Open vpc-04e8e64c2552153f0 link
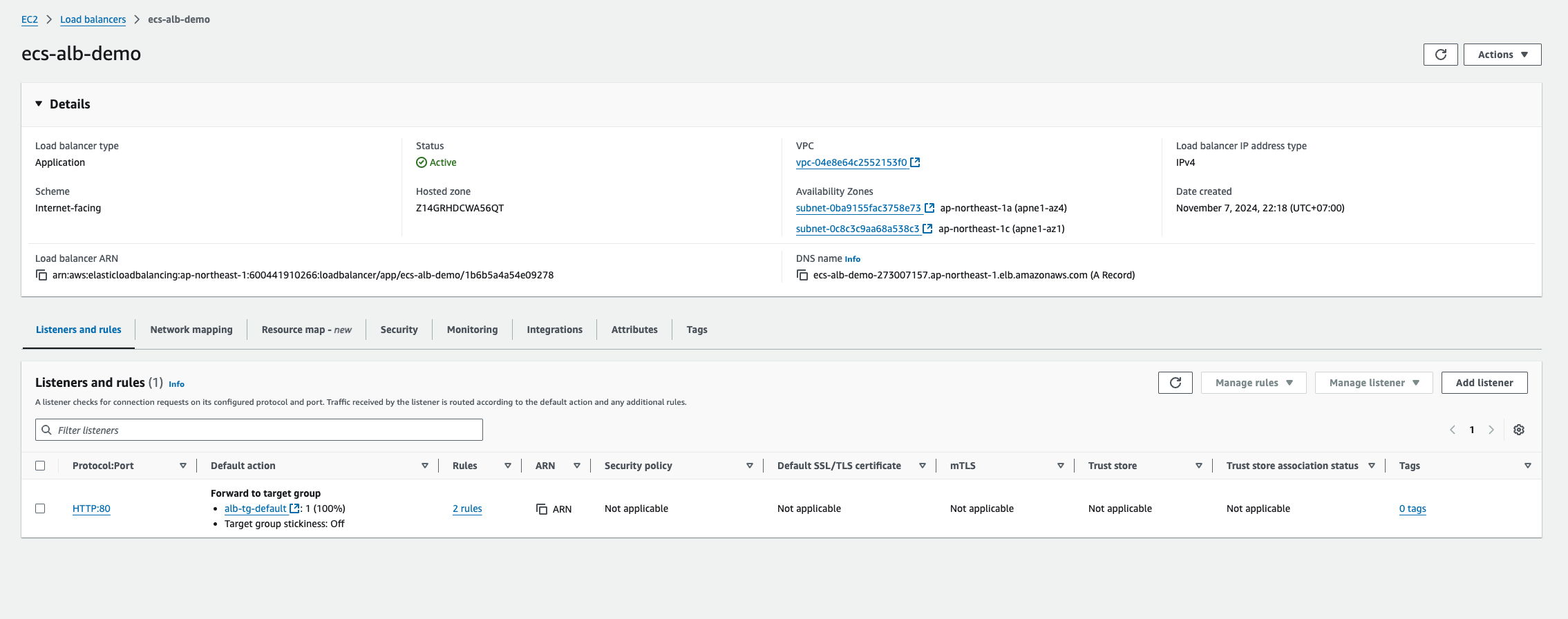The width and height of the screenshot is (1568, 619). click(851, 162)
